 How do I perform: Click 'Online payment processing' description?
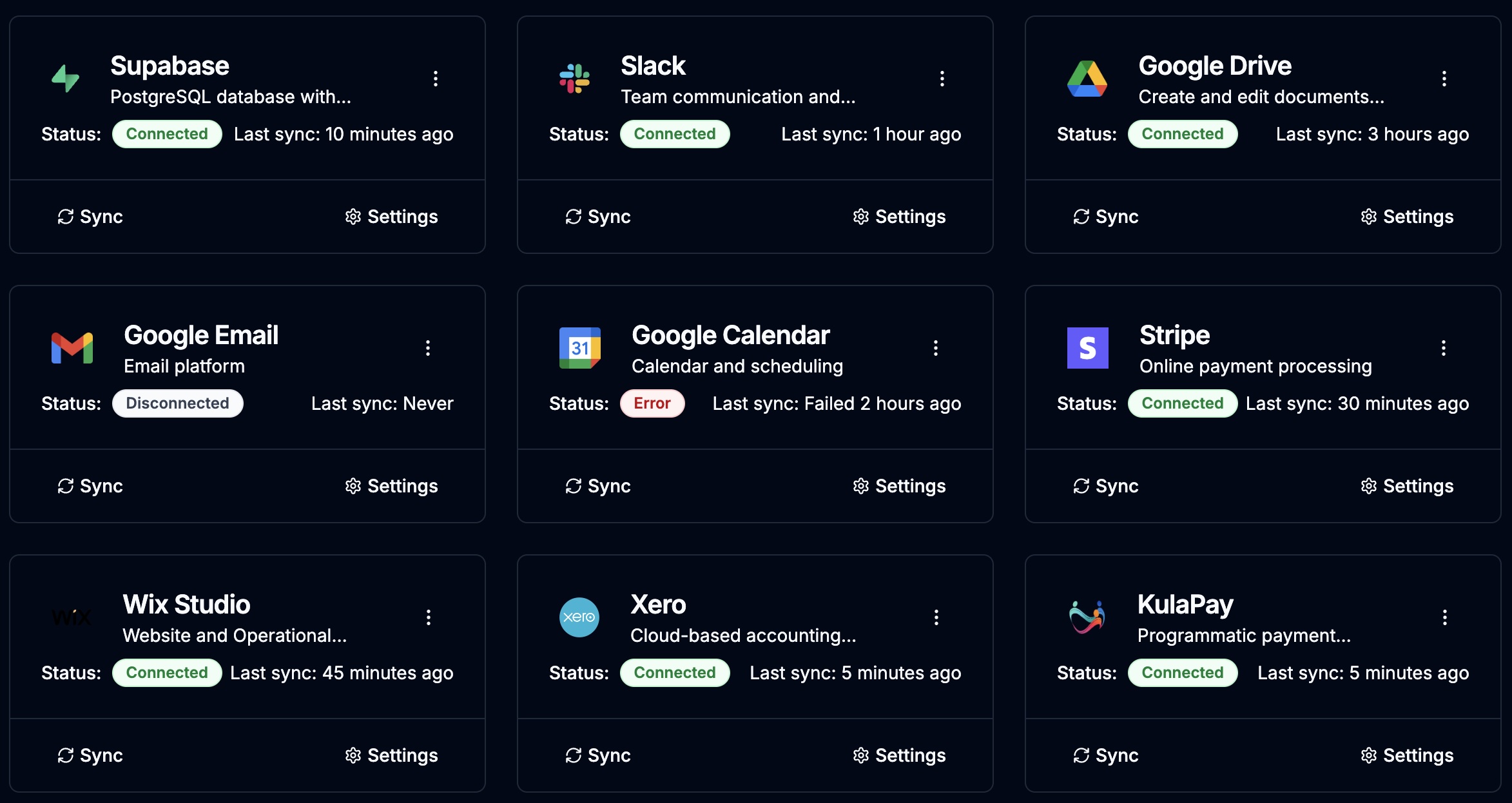point(1255,366)
